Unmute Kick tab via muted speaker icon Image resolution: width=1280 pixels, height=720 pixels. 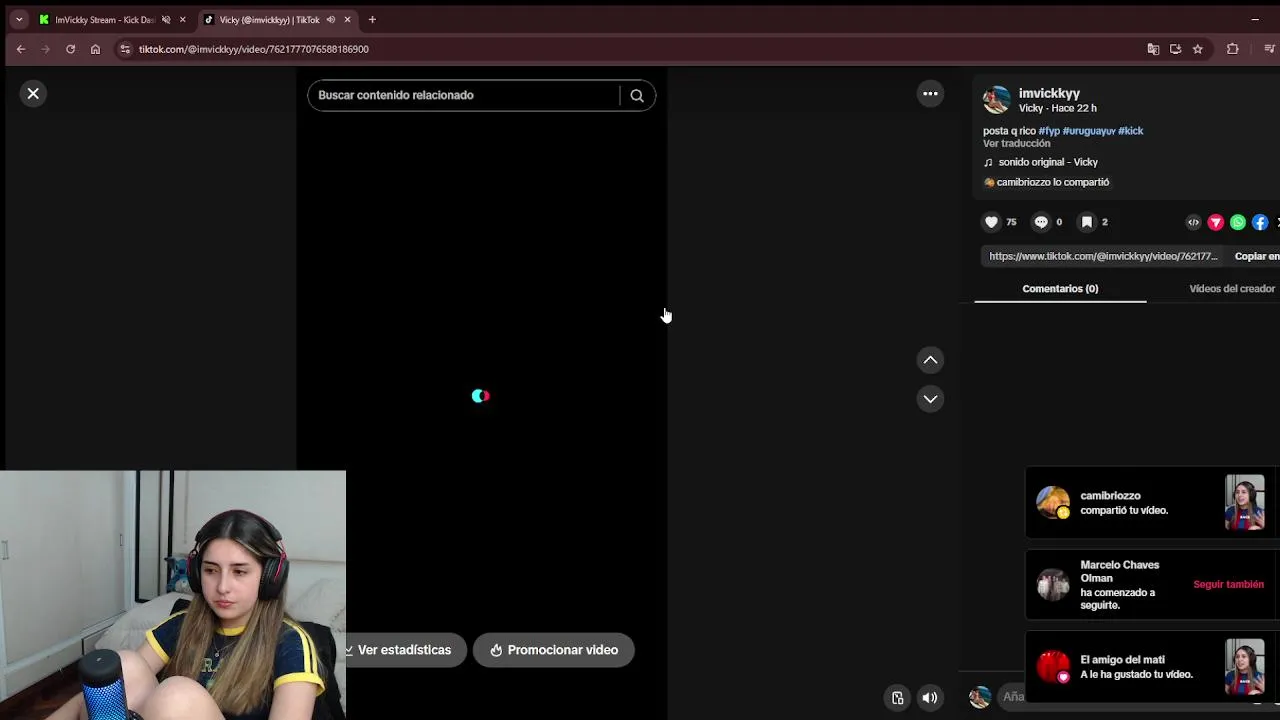click(166, 19)
